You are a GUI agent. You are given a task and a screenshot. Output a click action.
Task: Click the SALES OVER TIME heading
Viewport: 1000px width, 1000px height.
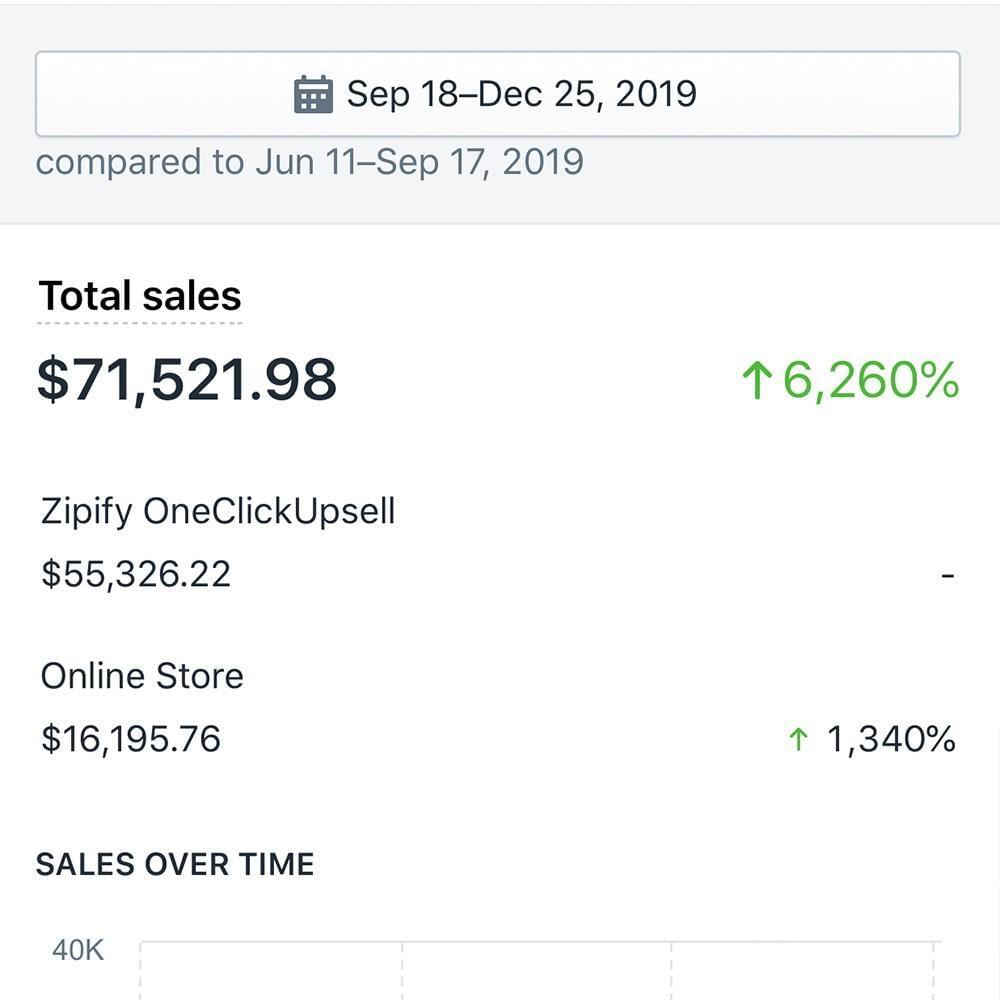175,864
